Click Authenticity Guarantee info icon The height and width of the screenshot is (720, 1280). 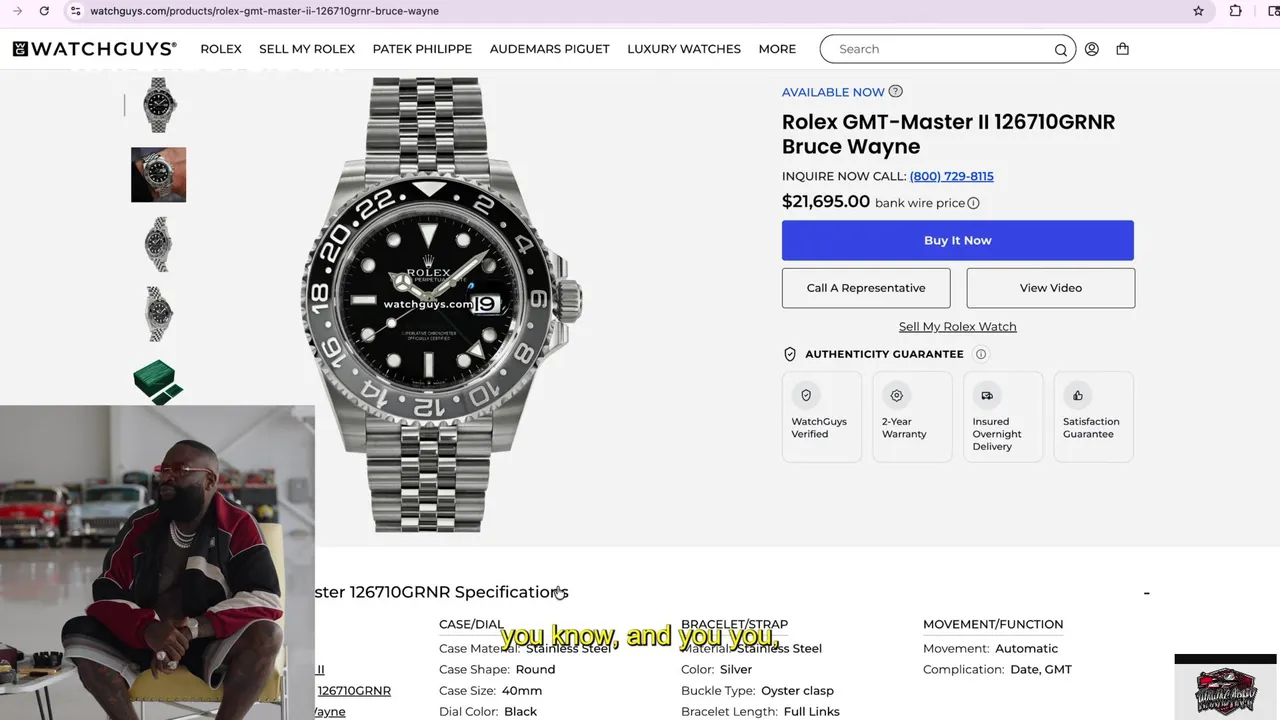[x=981, y=354]
